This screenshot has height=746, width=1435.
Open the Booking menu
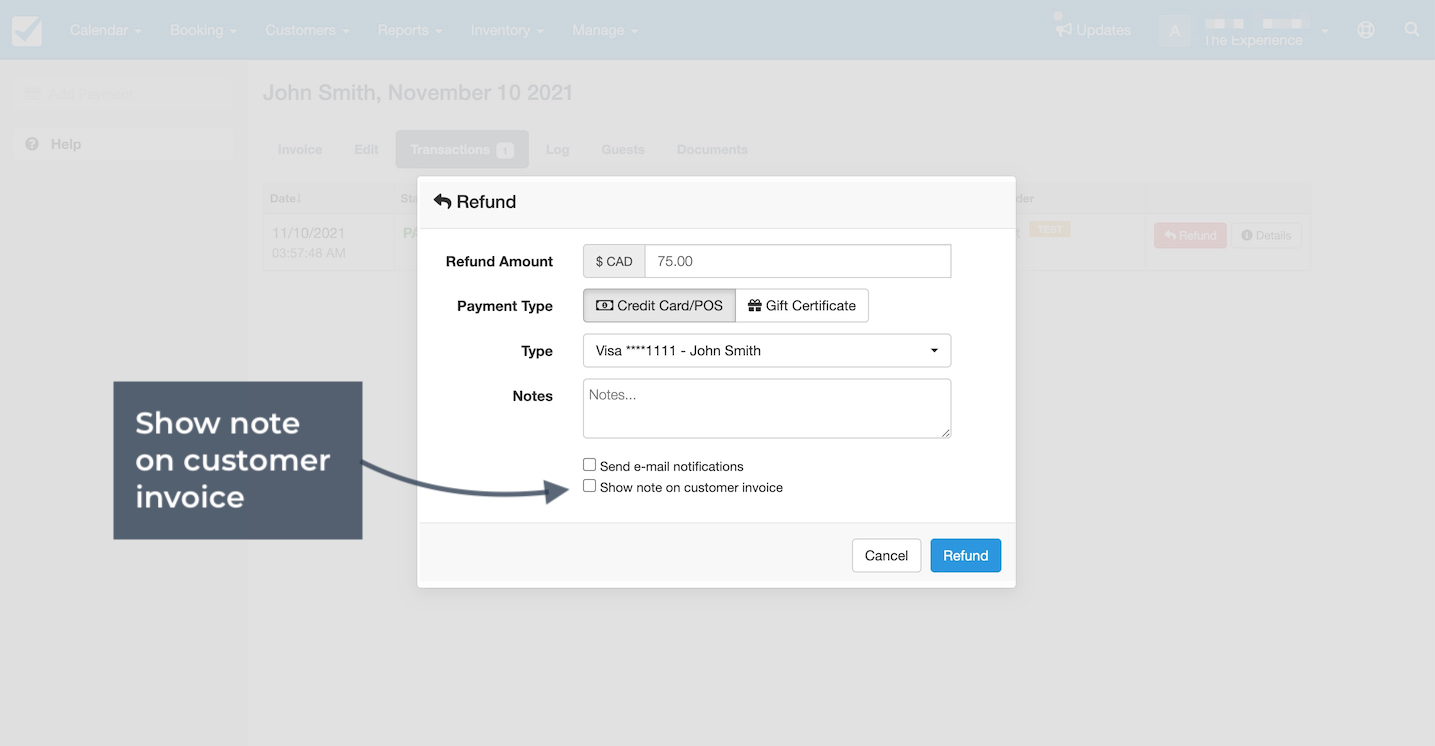click(203, 30)
